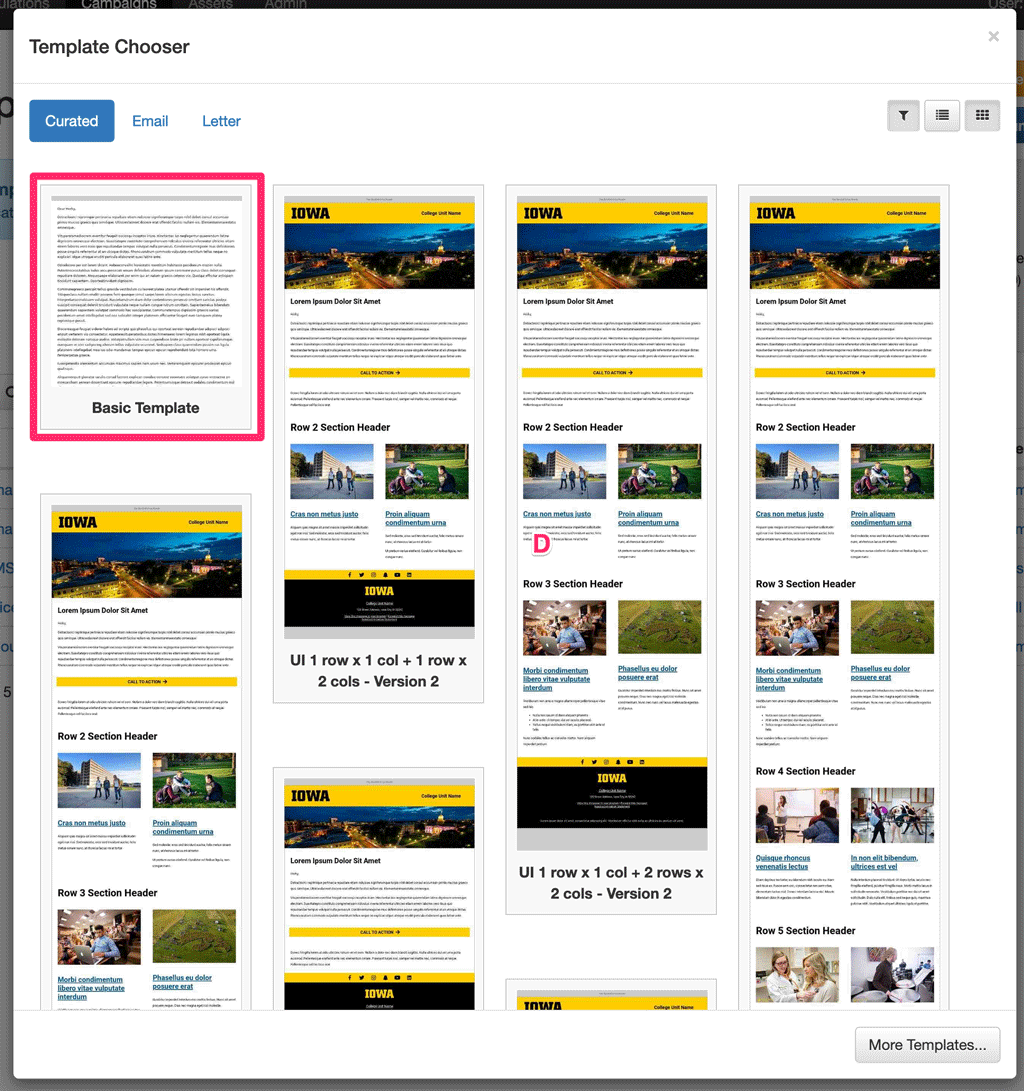Image resolution: width=1024 pixels, height=1091 pixels.
Task: Click the Row 5 Section Header in tallest template
Action: pos(806,930)
